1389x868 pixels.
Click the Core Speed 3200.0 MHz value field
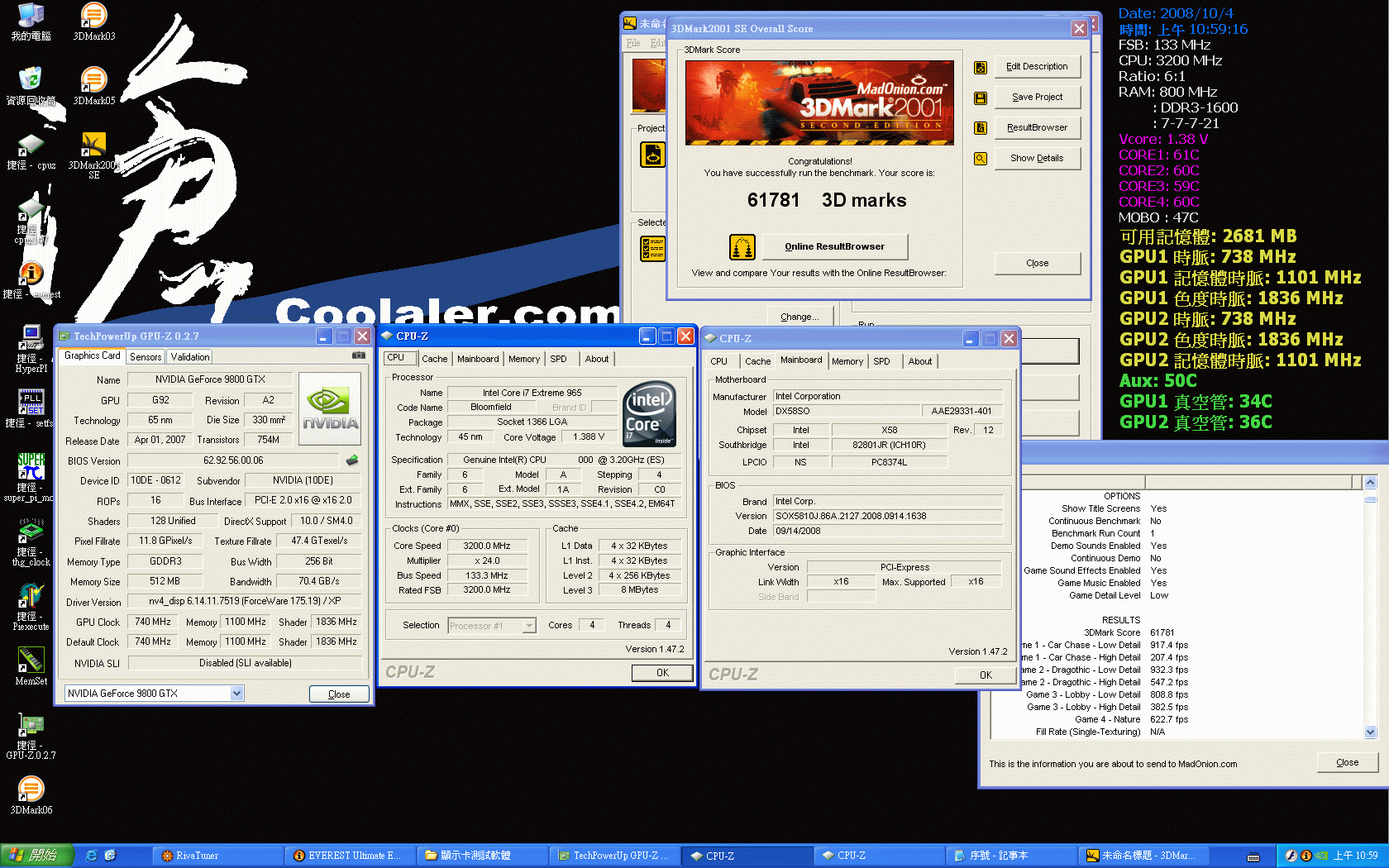[x=486, y=546]
